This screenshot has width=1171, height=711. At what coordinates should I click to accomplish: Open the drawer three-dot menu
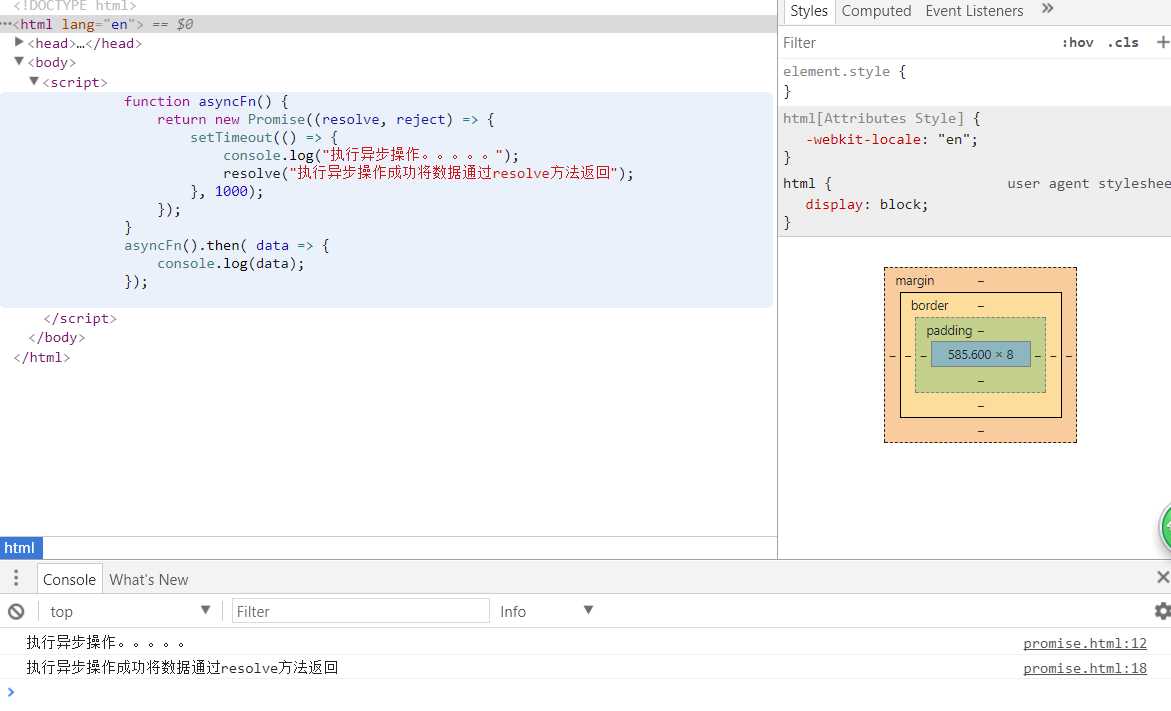click(16, 577)
